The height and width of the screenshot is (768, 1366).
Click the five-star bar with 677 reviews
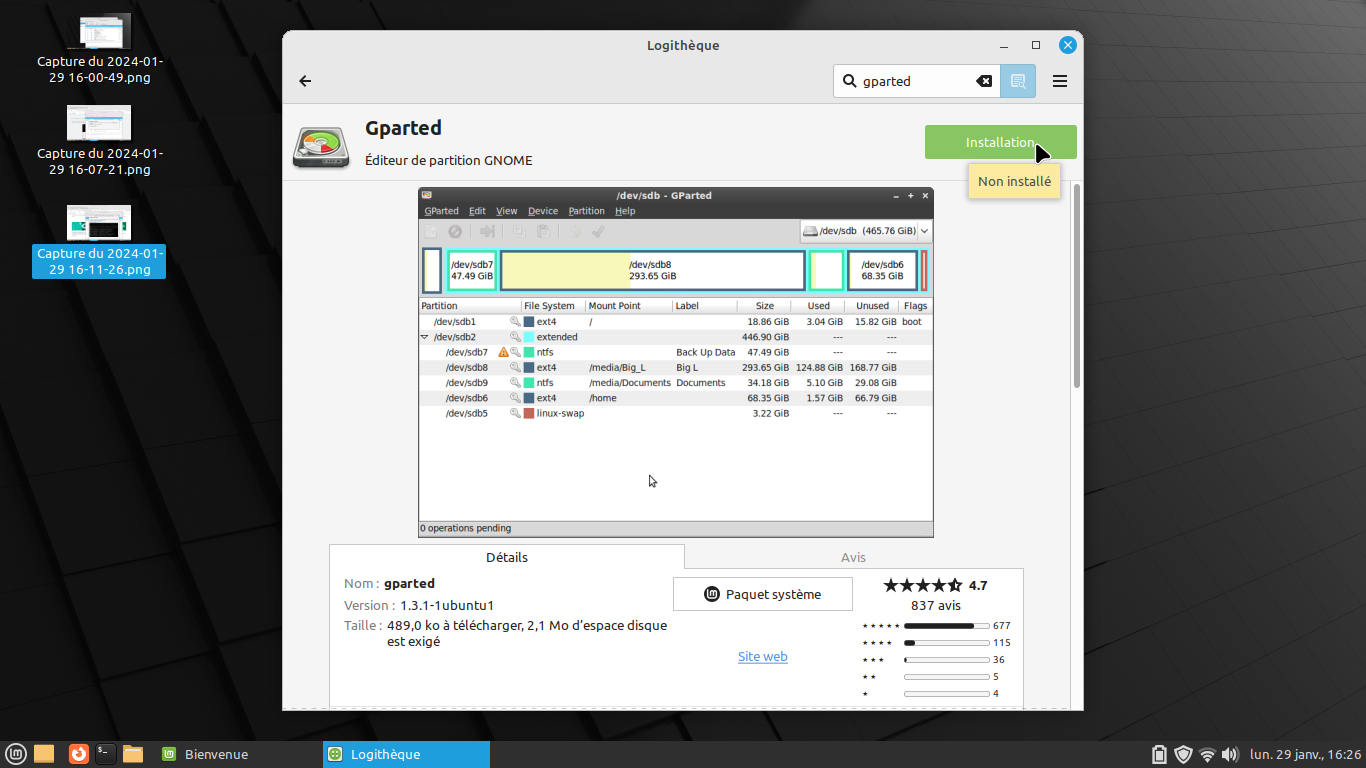(946, 626)
